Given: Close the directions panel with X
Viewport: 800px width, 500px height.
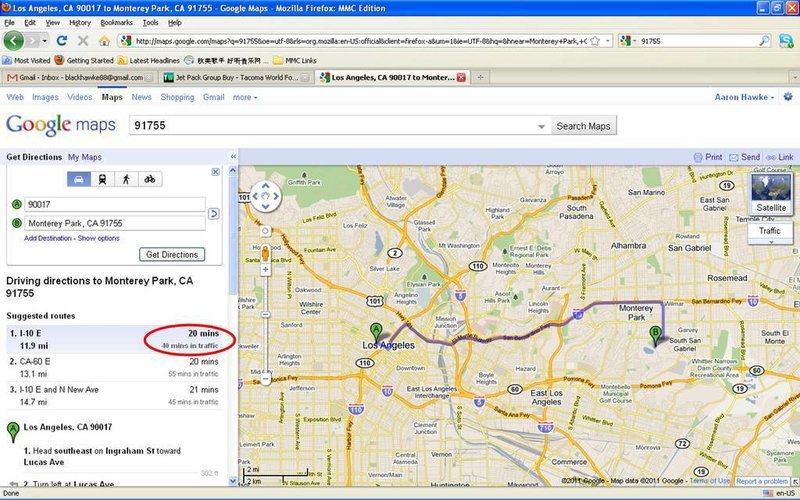Looking at the screenshot, I should pyautogui.click(x=215, y=172).
